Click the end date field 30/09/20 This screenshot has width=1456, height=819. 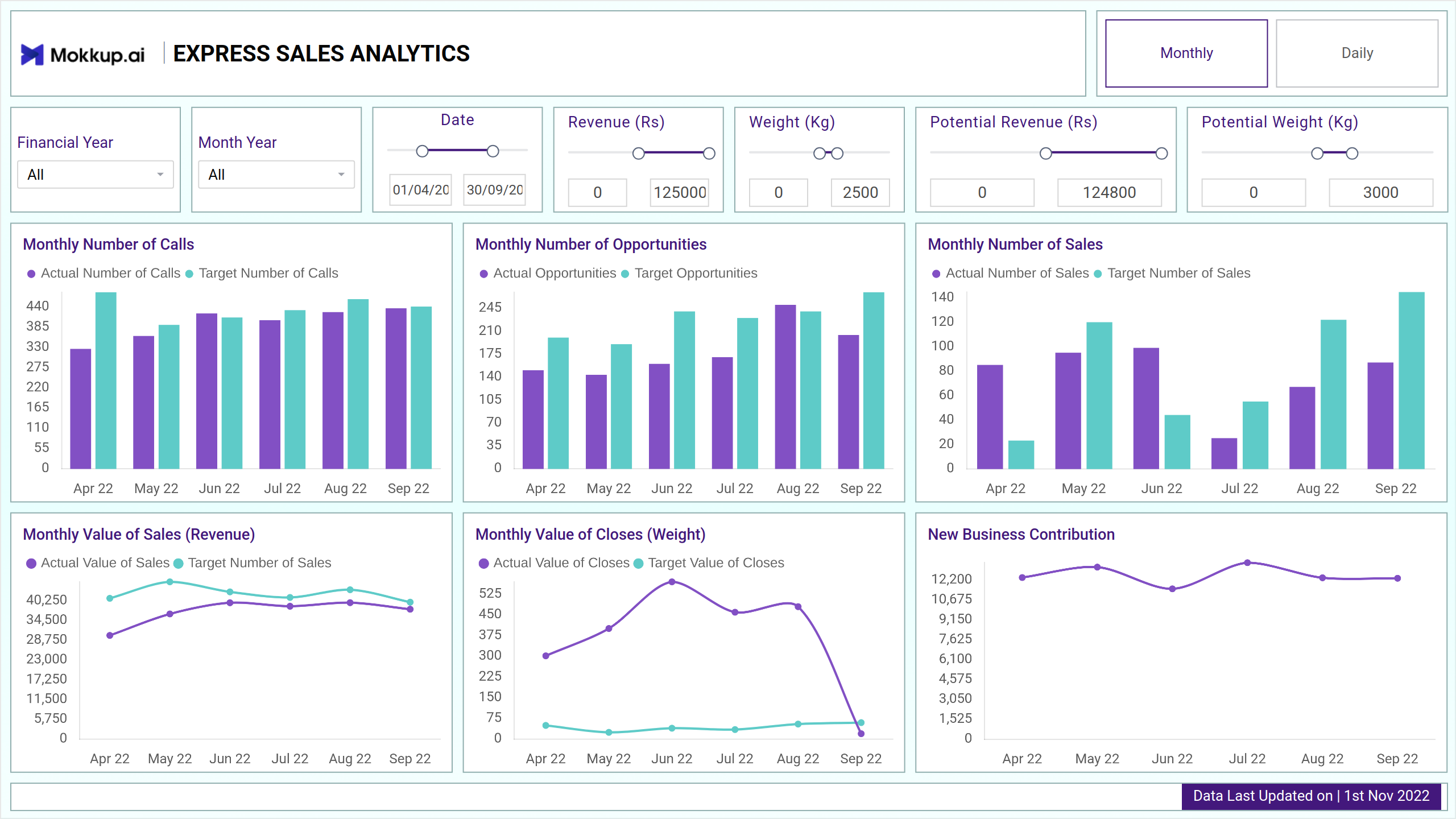coord(495,190)
